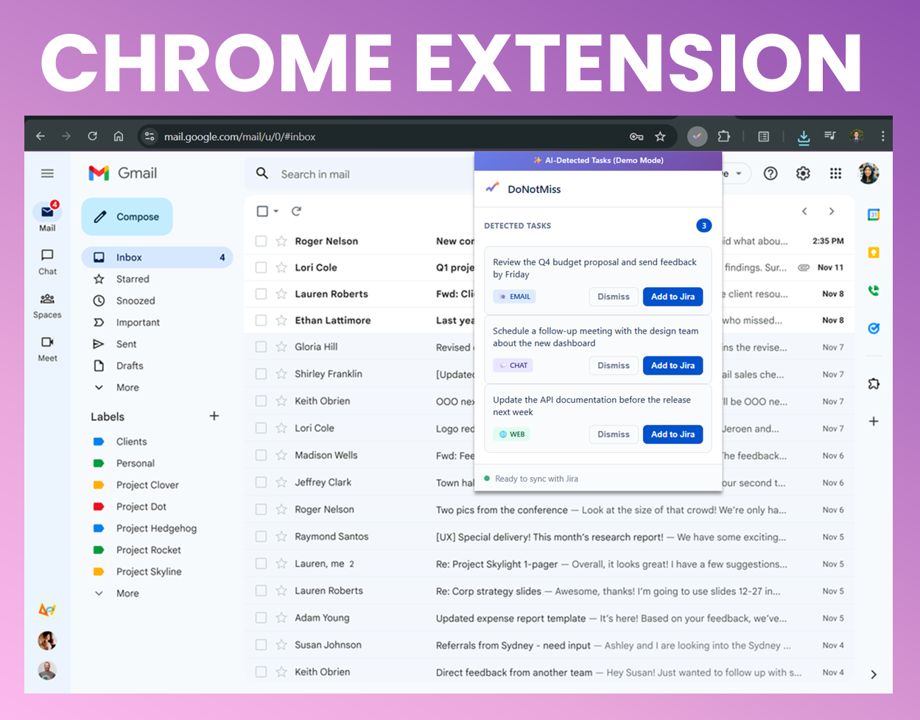The width and height of the screenshot is (920, 720).
Task: Reload the page with refresh icon
Action: click(x=92, y=136)
